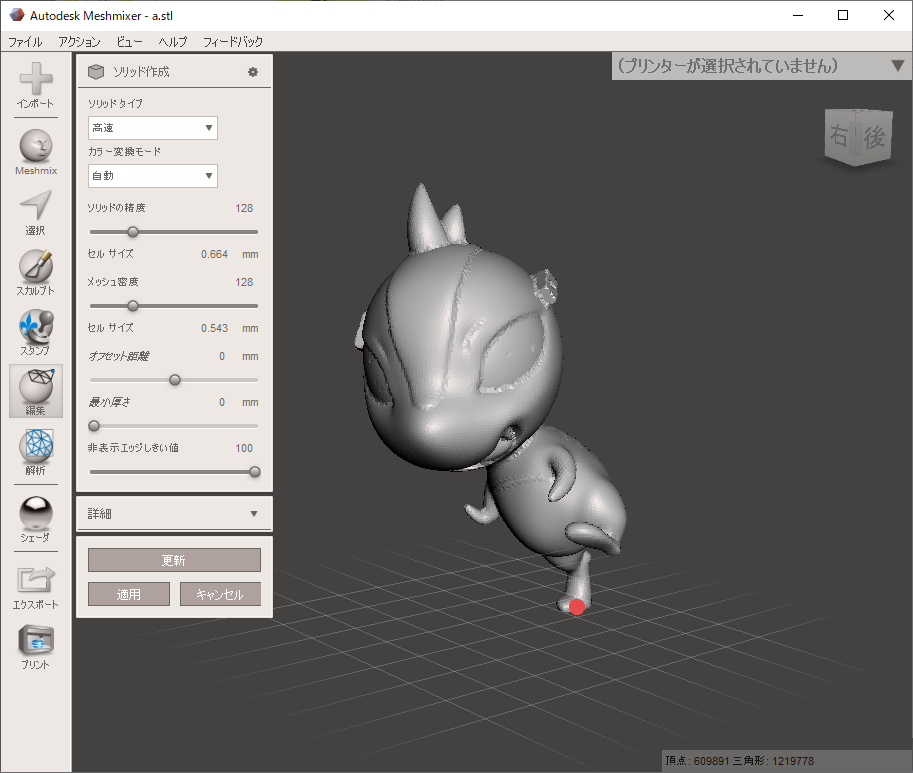The width and height of the screenshot is (913, 773).
Task: Click the solid cube icon in panel header
Action: coord(95,72)
